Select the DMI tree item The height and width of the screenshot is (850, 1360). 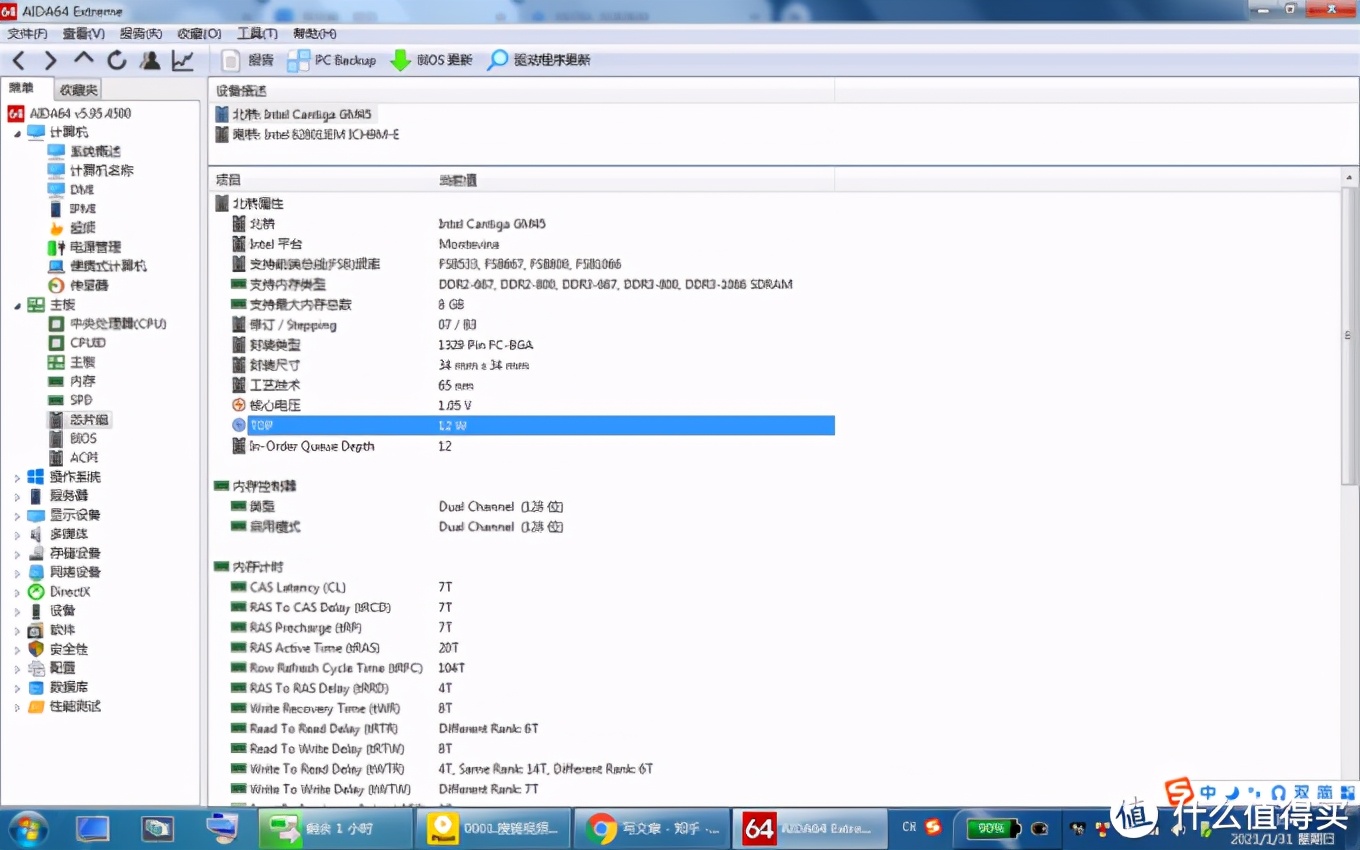[71, 190]
